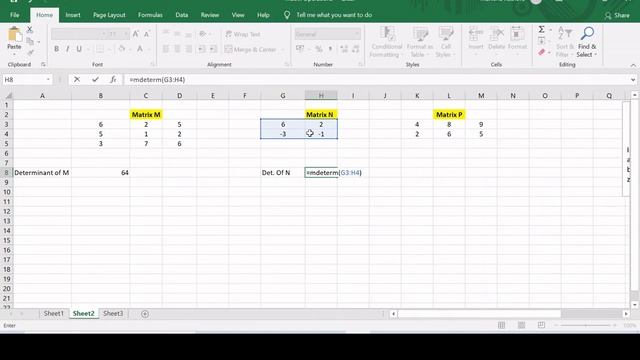Select the cell containing 64

coord(100,173)
